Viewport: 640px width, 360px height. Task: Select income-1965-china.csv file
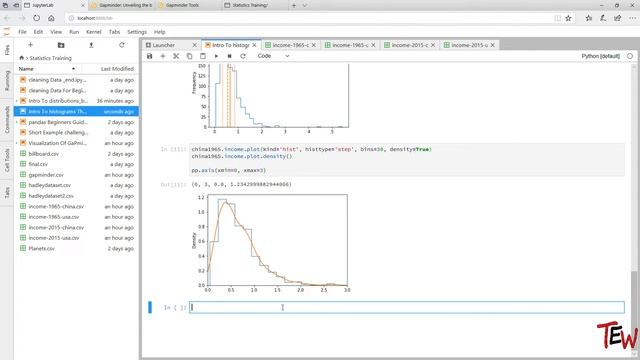tap(77, 207)
